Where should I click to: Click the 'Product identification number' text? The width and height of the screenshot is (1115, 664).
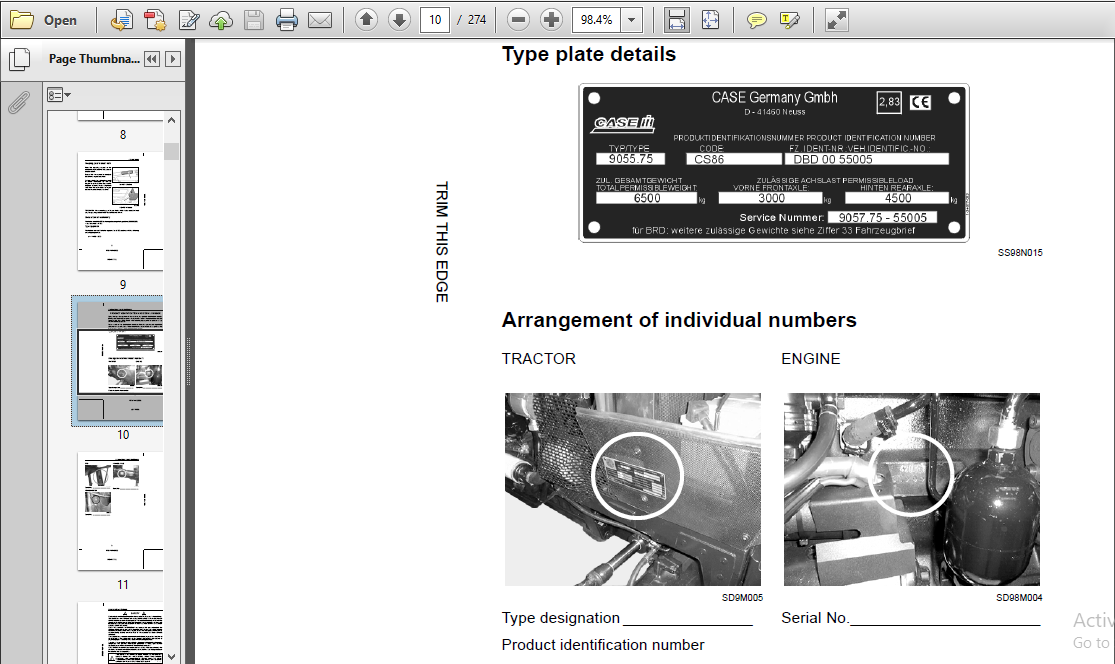click(603, 645)
